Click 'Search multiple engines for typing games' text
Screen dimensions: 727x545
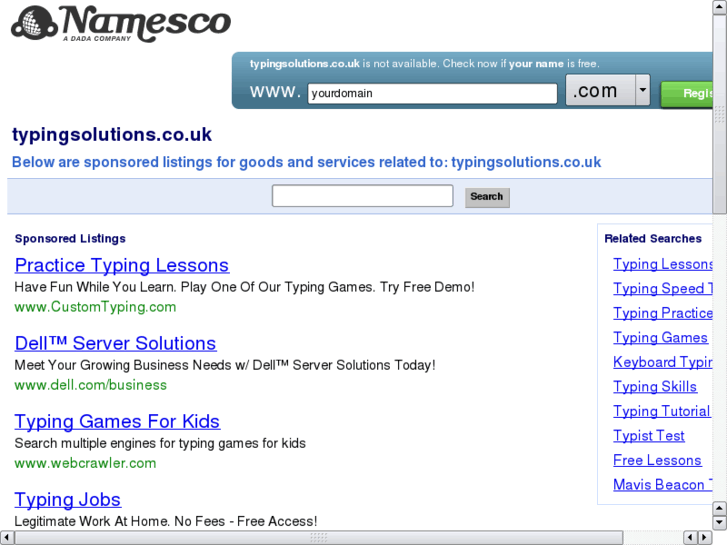coord(160,443)
